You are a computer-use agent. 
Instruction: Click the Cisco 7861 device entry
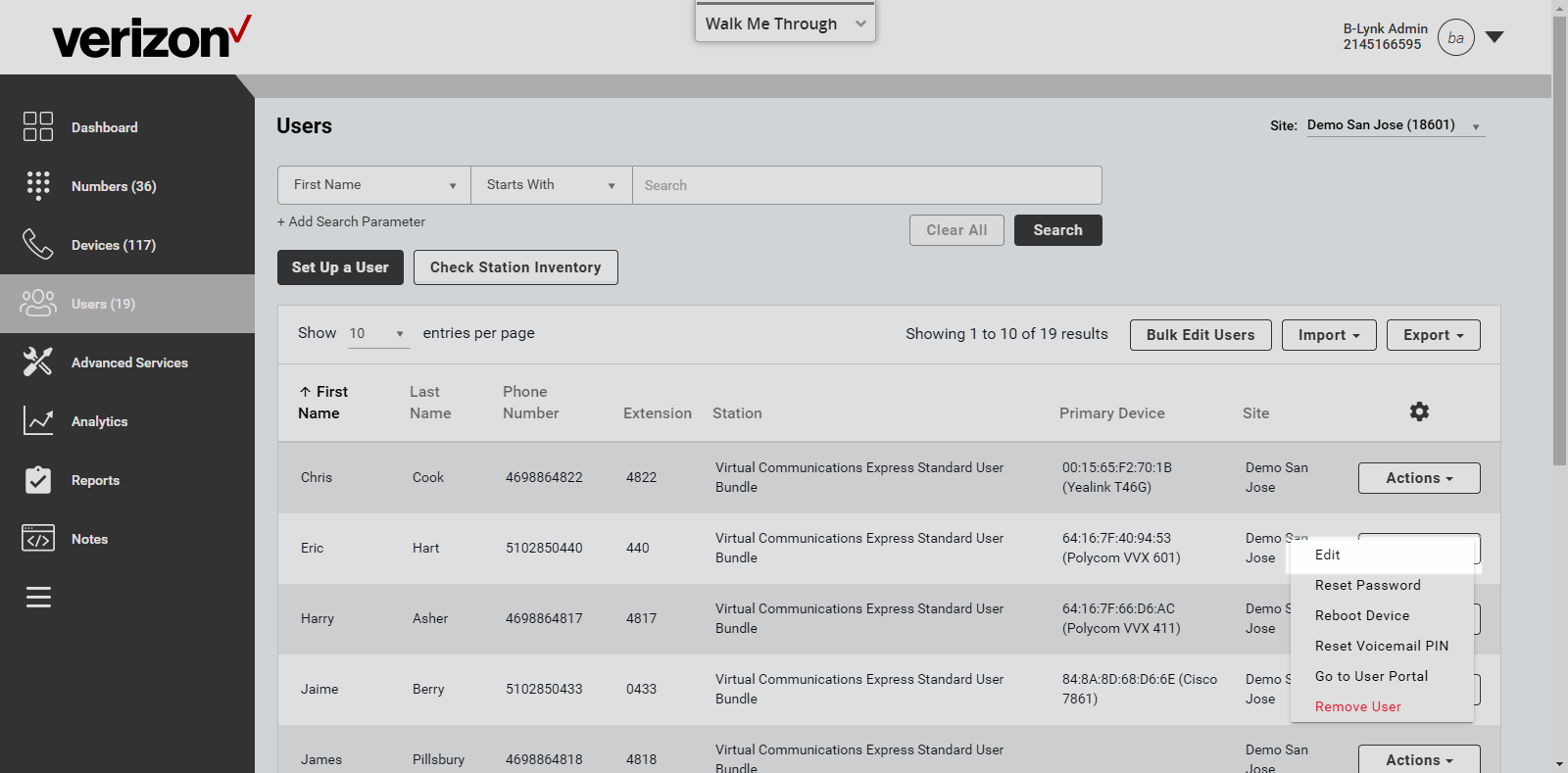pos(1140,689)
